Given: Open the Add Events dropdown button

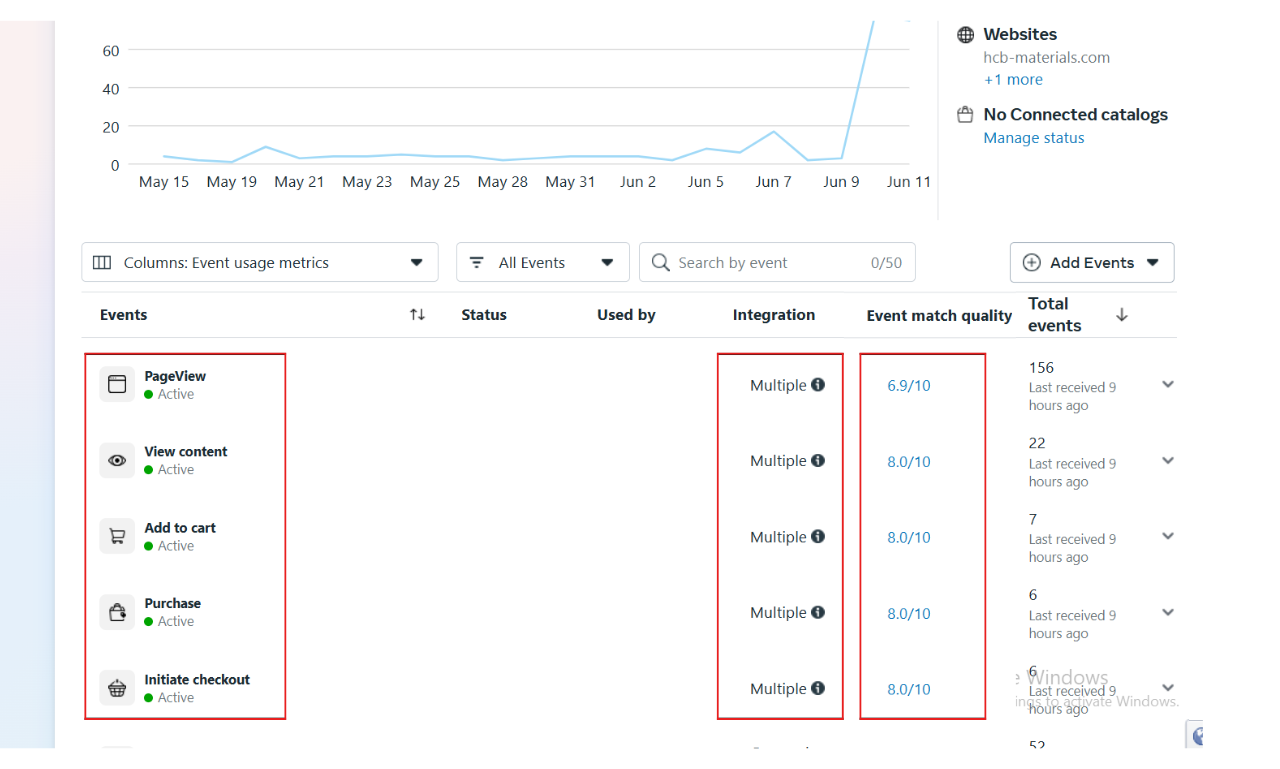Looking at the screenshot, I should coord(1091,263).
